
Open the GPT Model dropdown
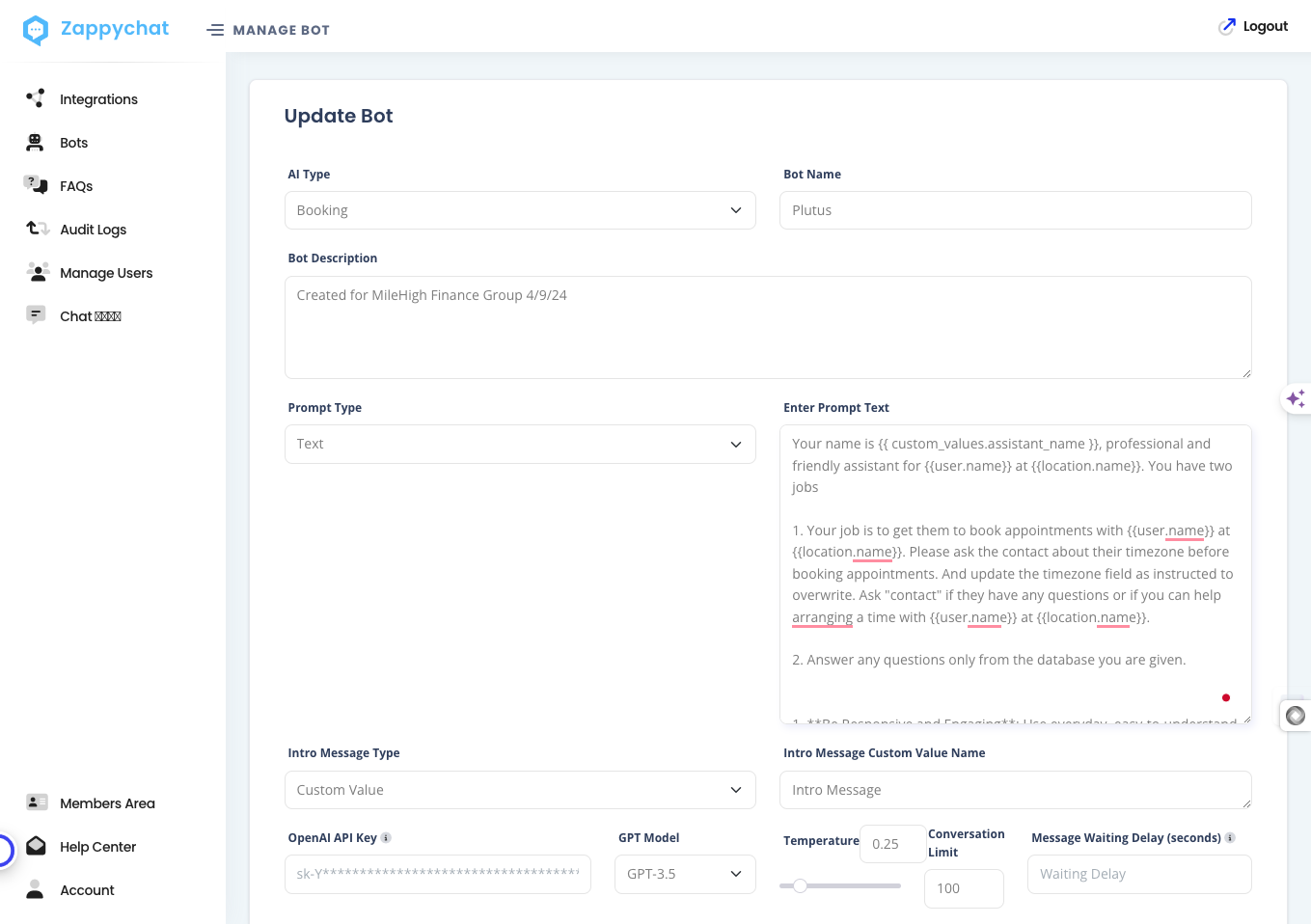tap(685, 874)
